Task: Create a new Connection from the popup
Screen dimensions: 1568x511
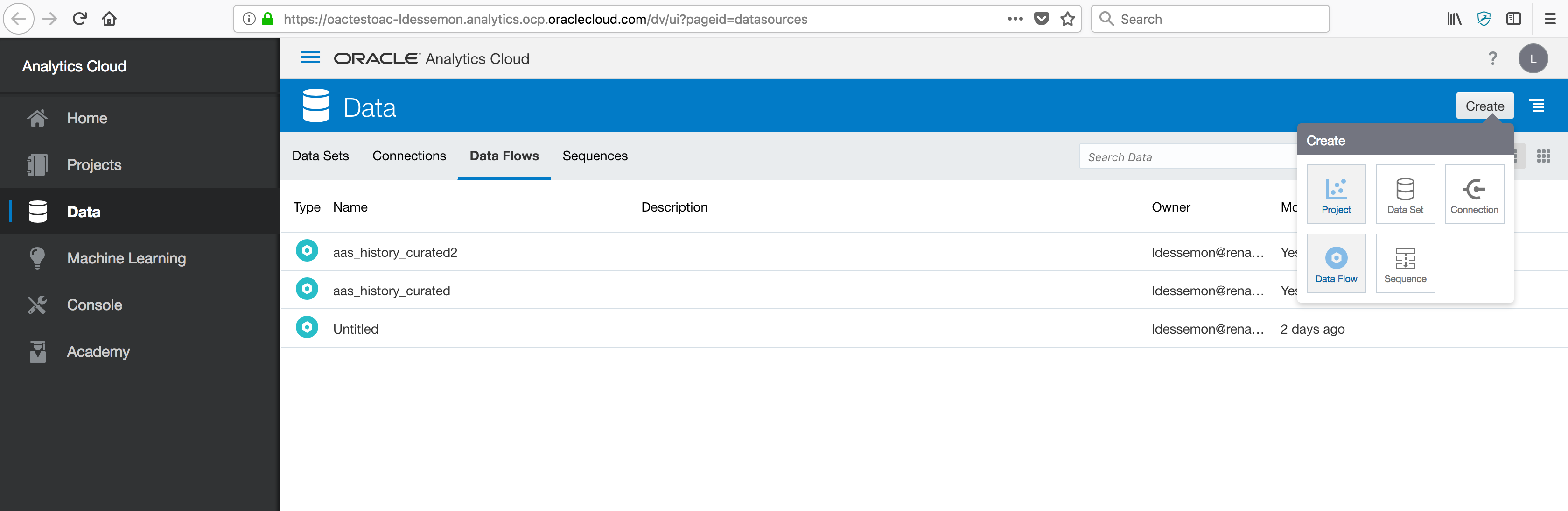Action: point(1474,194)
